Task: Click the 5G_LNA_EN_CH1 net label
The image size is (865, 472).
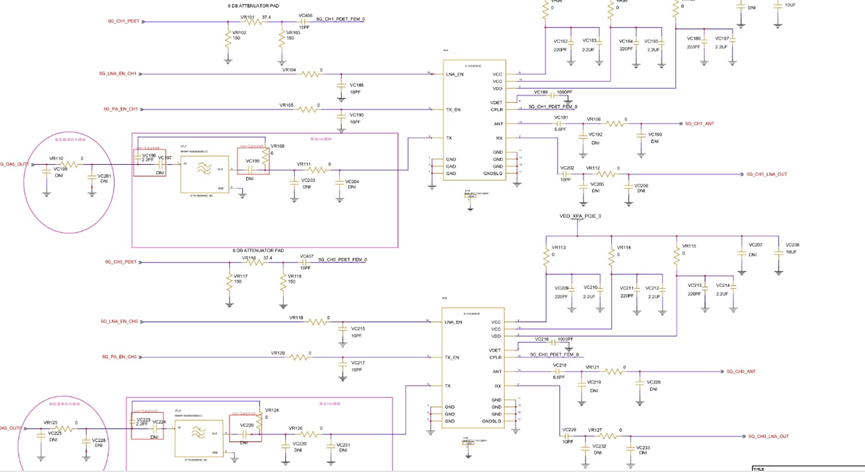Action: [x=118, y=74]
